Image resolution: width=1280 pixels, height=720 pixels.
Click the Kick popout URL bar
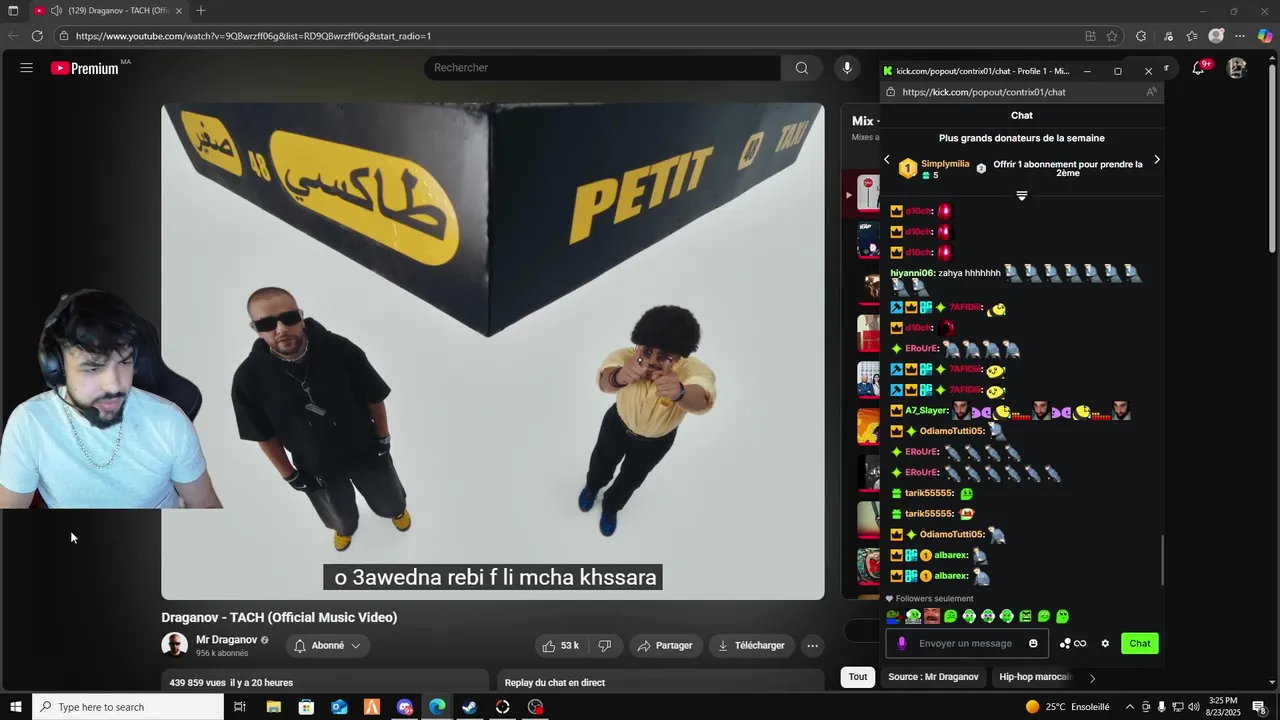(1020, 92)
